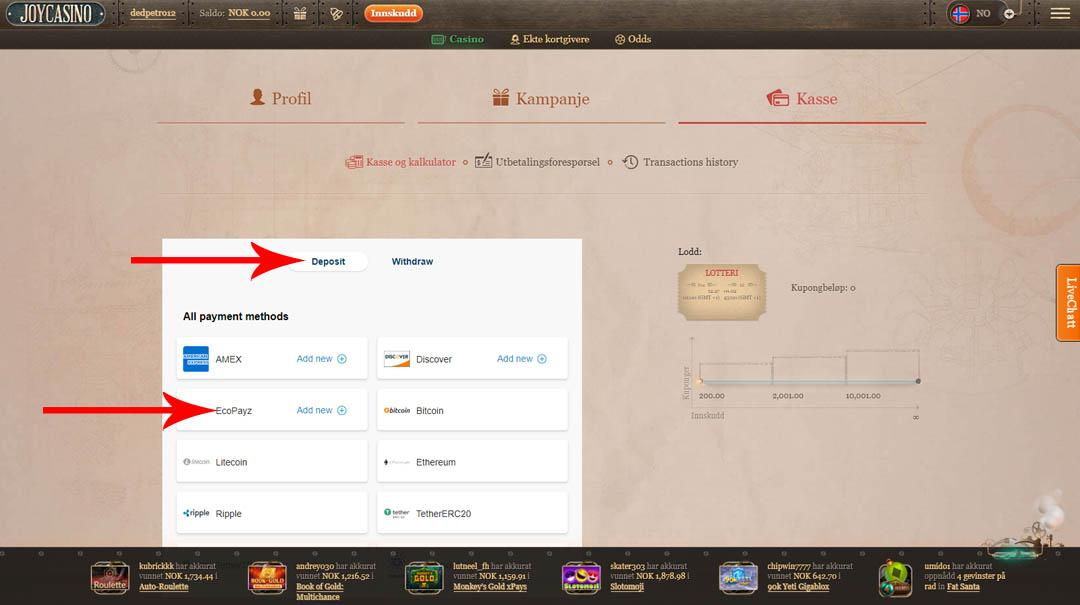Screen dimensions: 1080x605
Task: Open Ekte kortgivere section
Action: click(x=550, y=39)
